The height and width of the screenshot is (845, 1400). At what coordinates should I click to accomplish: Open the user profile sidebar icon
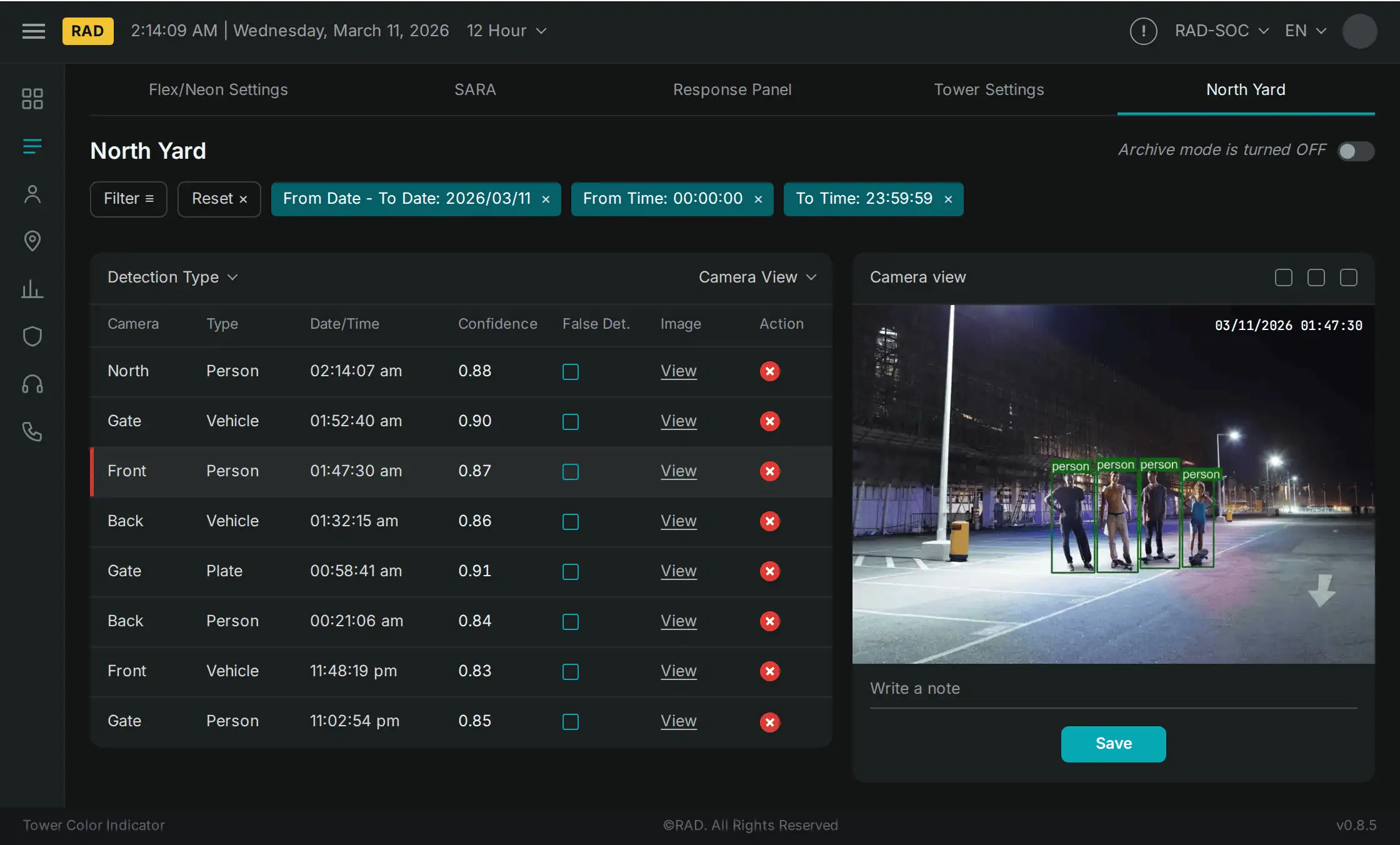point(32,194)
